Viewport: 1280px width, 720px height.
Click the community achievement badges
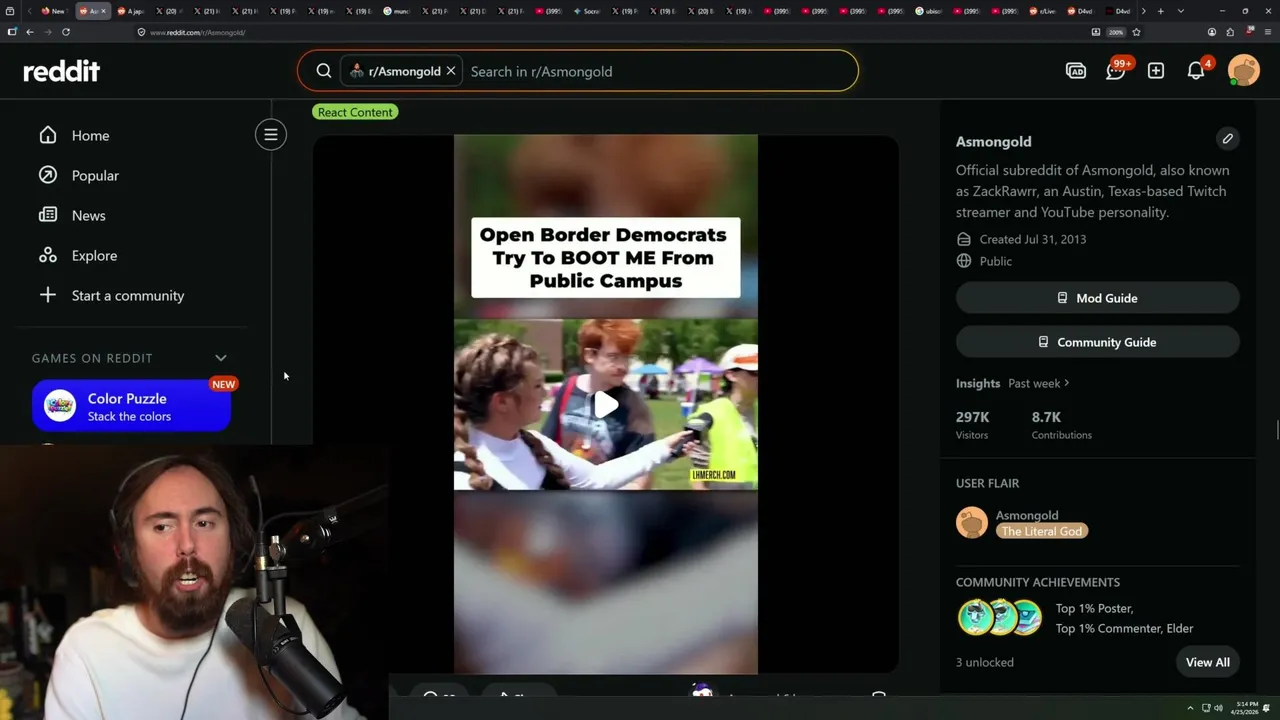(1000, 618)
